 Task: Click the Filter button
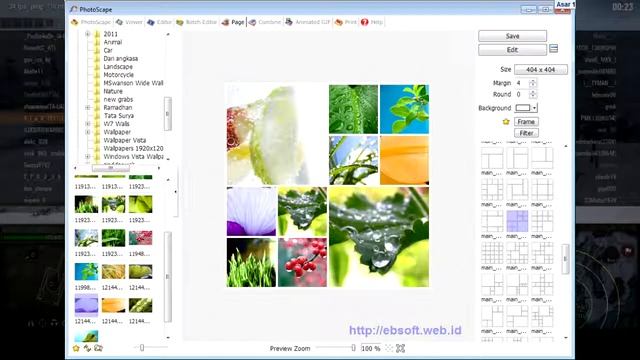click(x=526, y=133)
